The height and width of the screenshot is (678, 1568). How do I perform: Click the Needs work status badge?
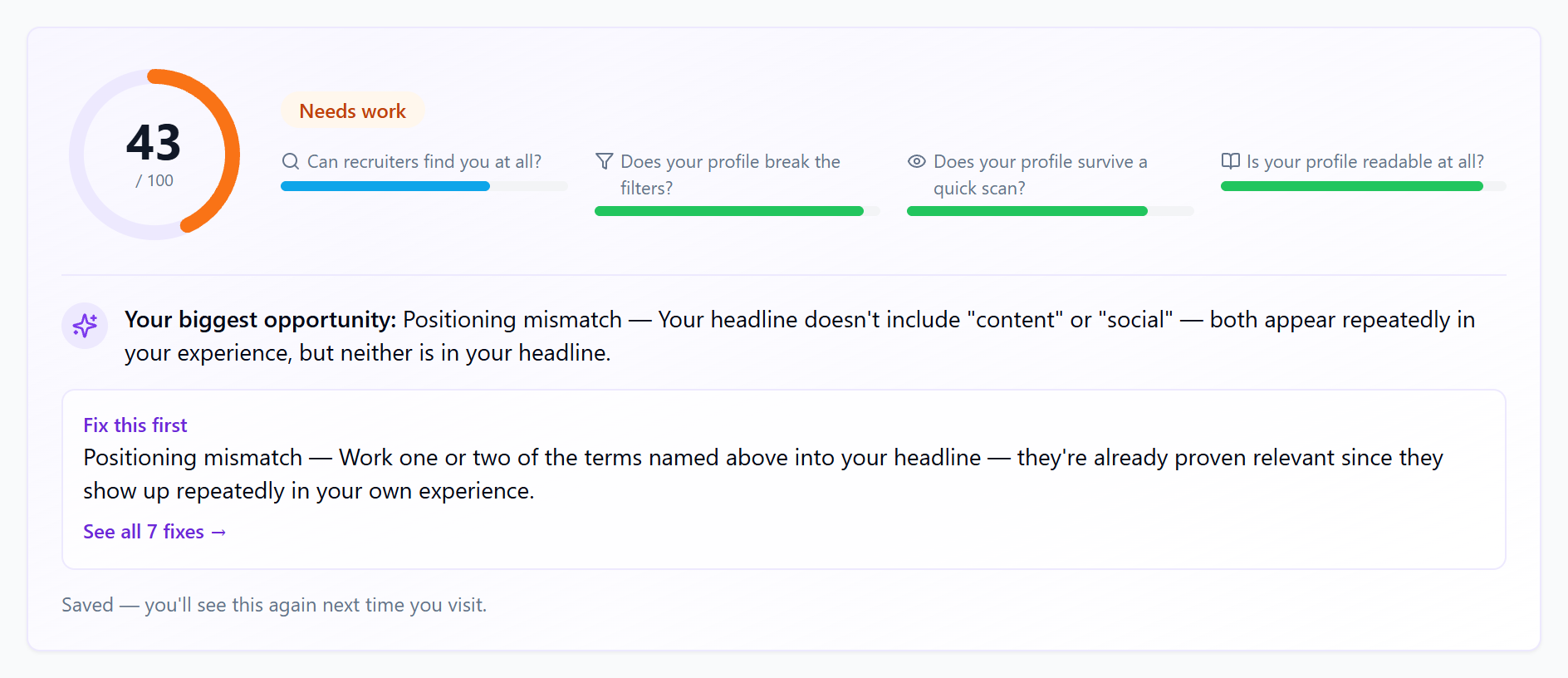352,111
